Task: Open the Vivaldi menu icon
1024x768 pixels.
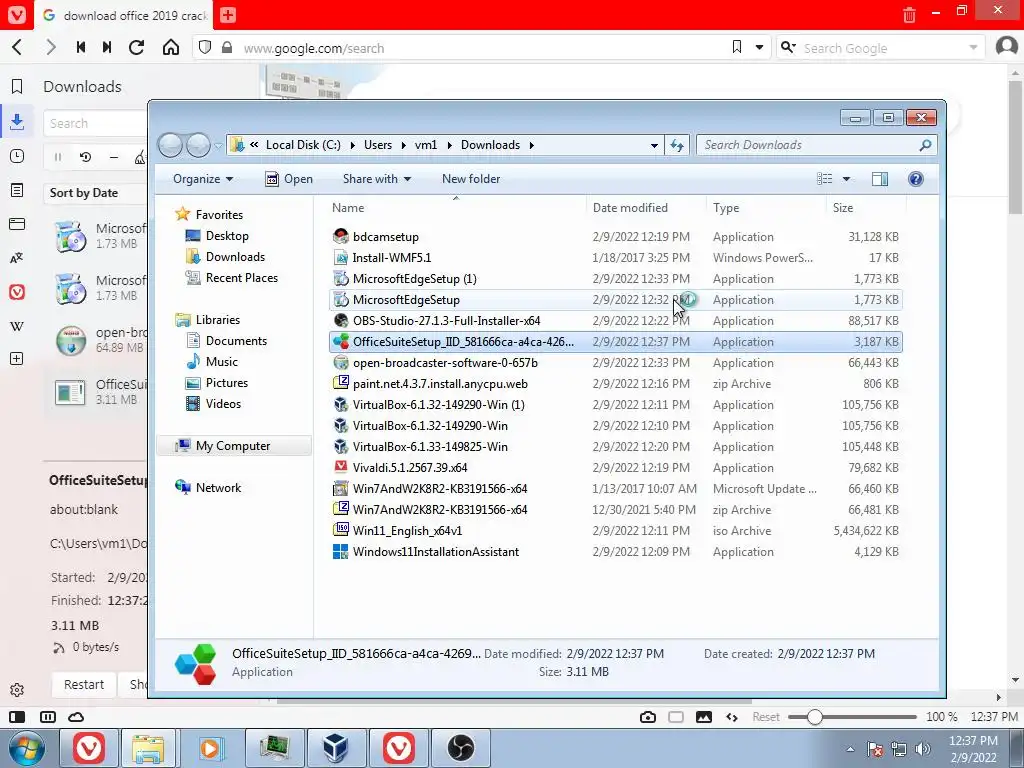Action: pos(16,14)
